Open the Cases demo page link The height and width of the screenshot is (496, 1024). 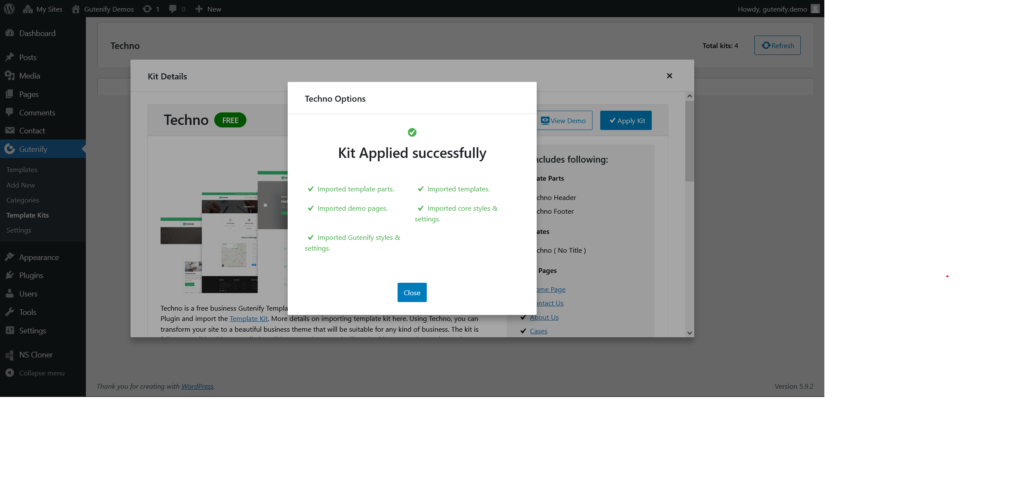click(539, 331)
